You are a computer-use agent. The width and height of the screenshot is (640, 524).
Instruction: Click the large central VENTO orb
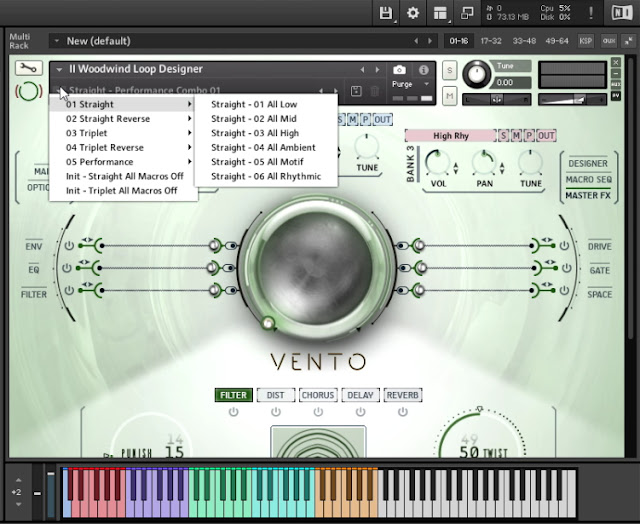tap(318, 268)
